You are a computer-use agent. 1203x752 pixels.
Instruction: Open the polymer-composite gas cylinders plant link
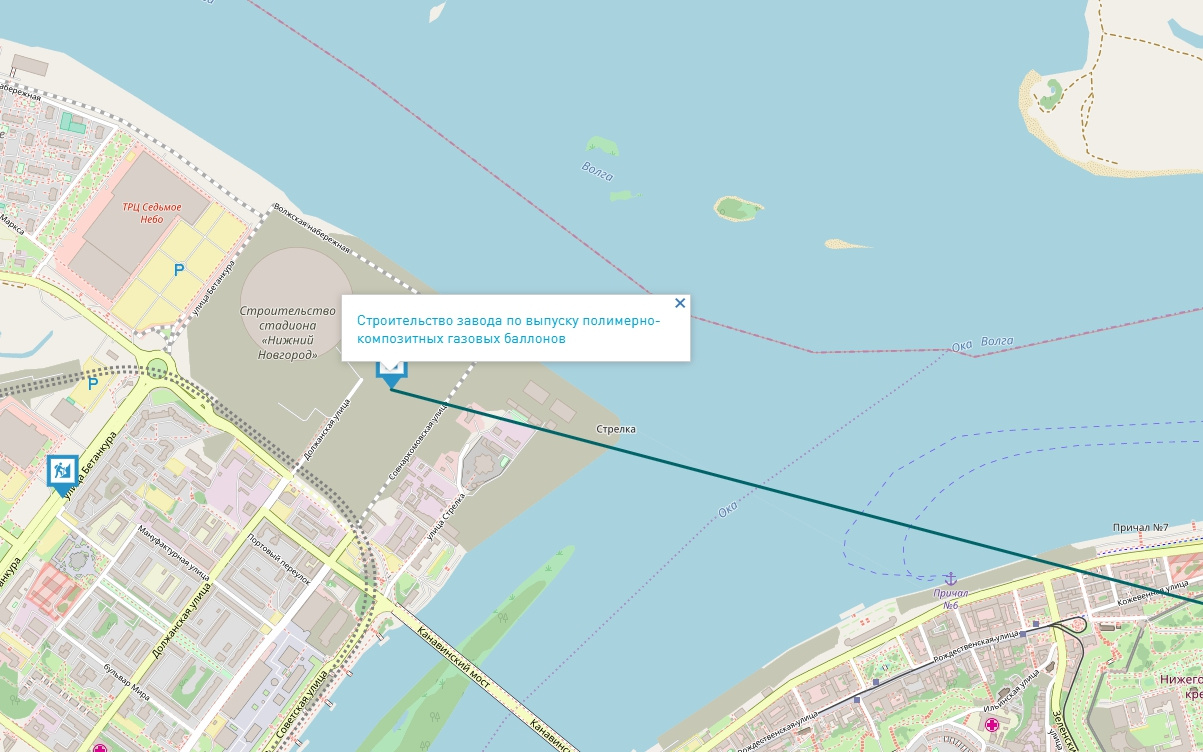pyautogui.click(x=509, y=329)
